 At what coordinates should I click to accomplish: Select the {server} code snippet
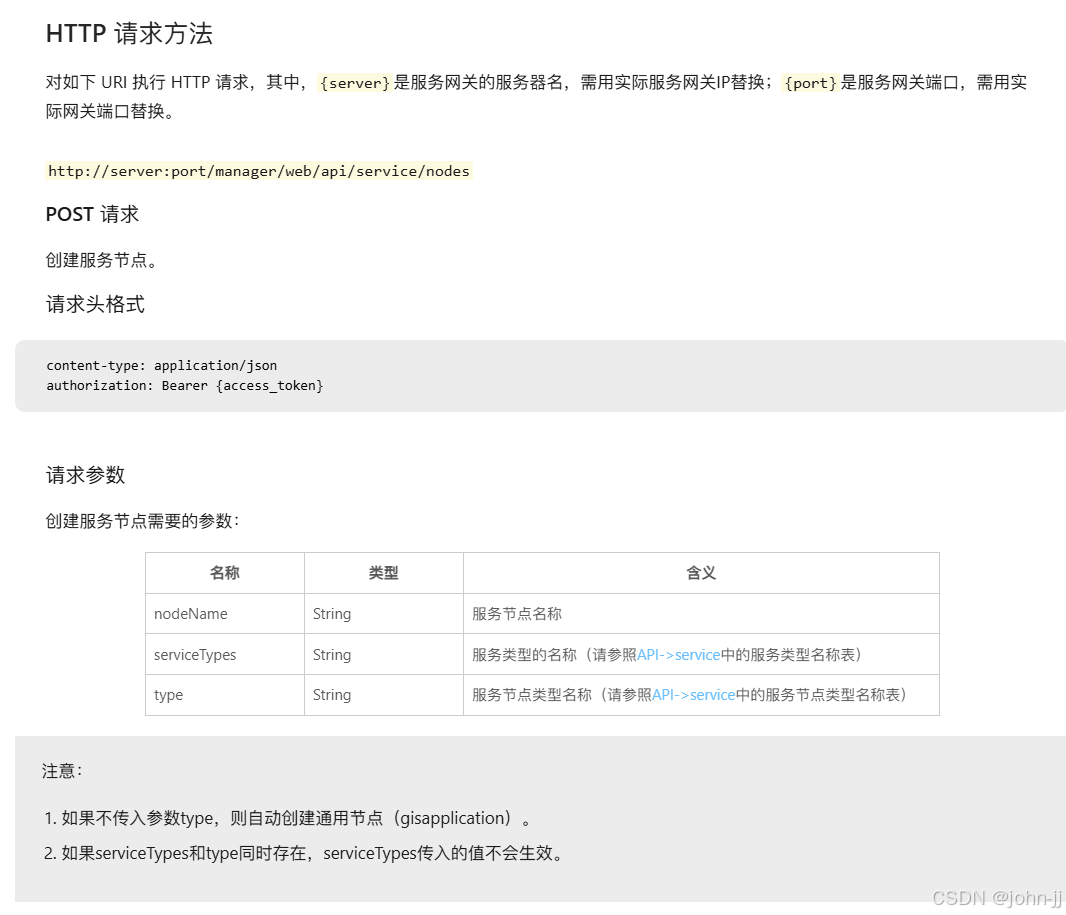352,83
